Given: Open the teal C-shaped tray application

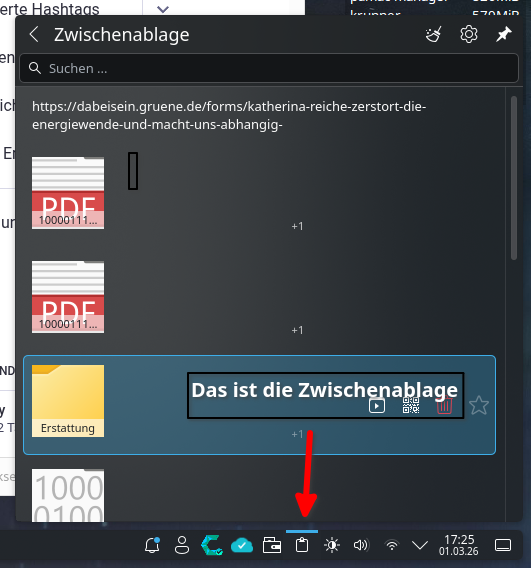Looking at the screenshot, I should (x=212, y=545).
